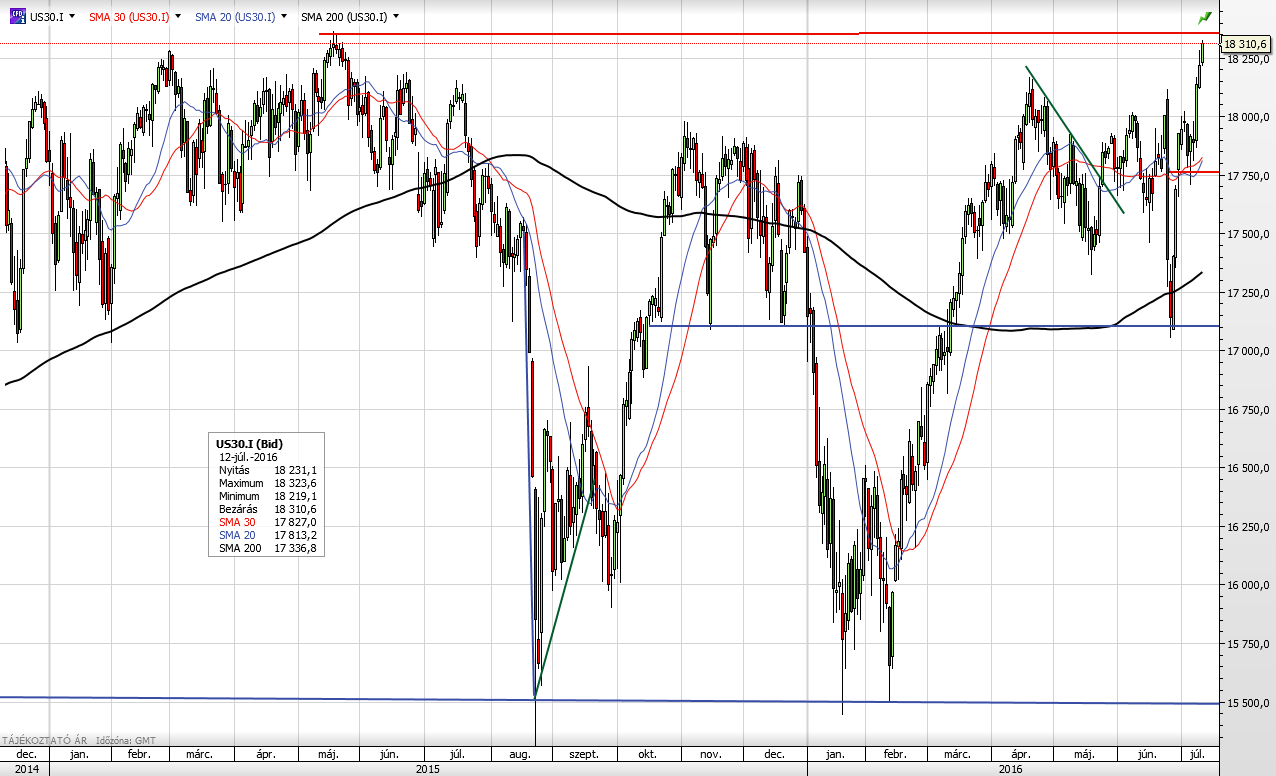Screen dimensions: 1276x776
Task: Click the SMA 200 (US30.I) black label
Action: (342, 17)
